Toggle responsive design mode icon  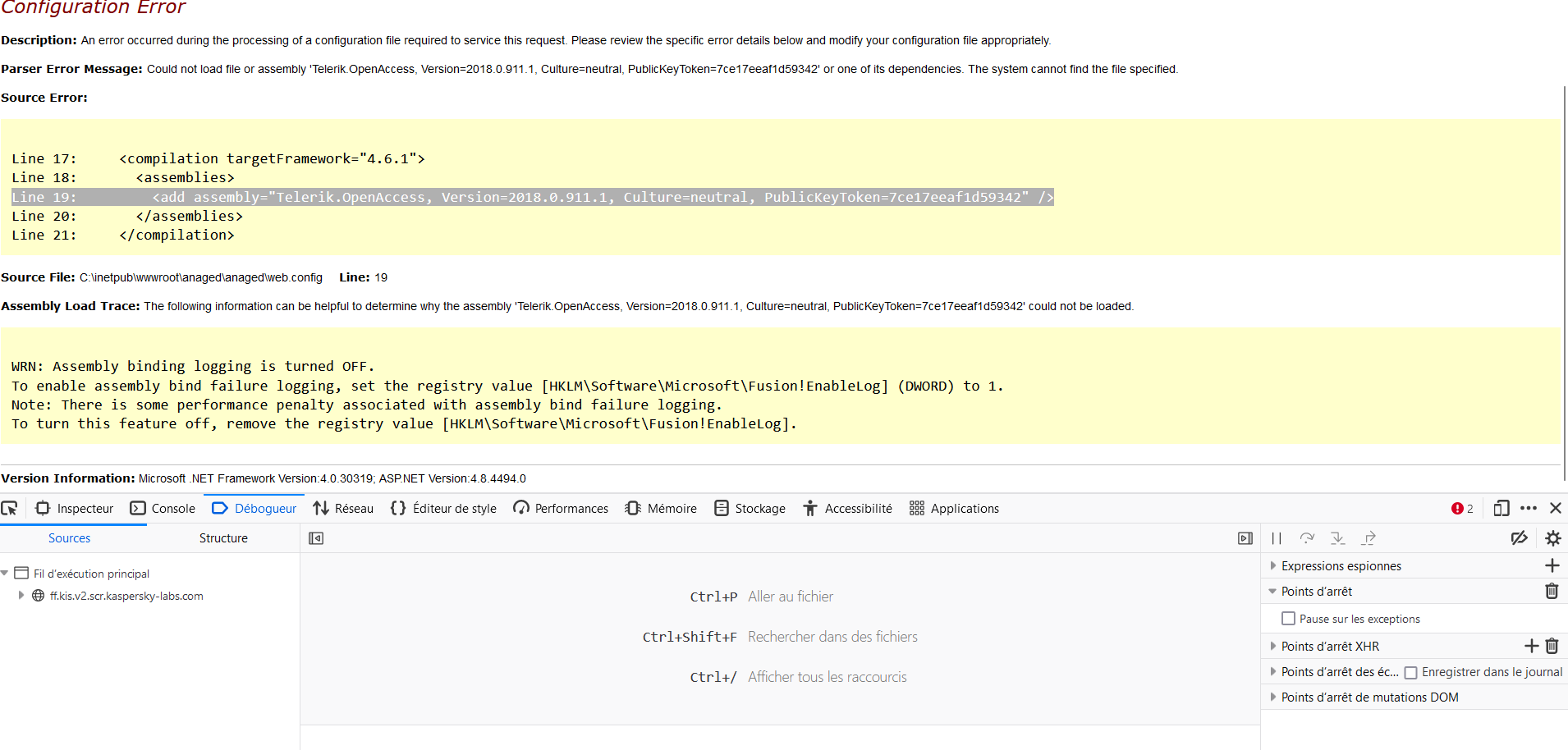1502,509
